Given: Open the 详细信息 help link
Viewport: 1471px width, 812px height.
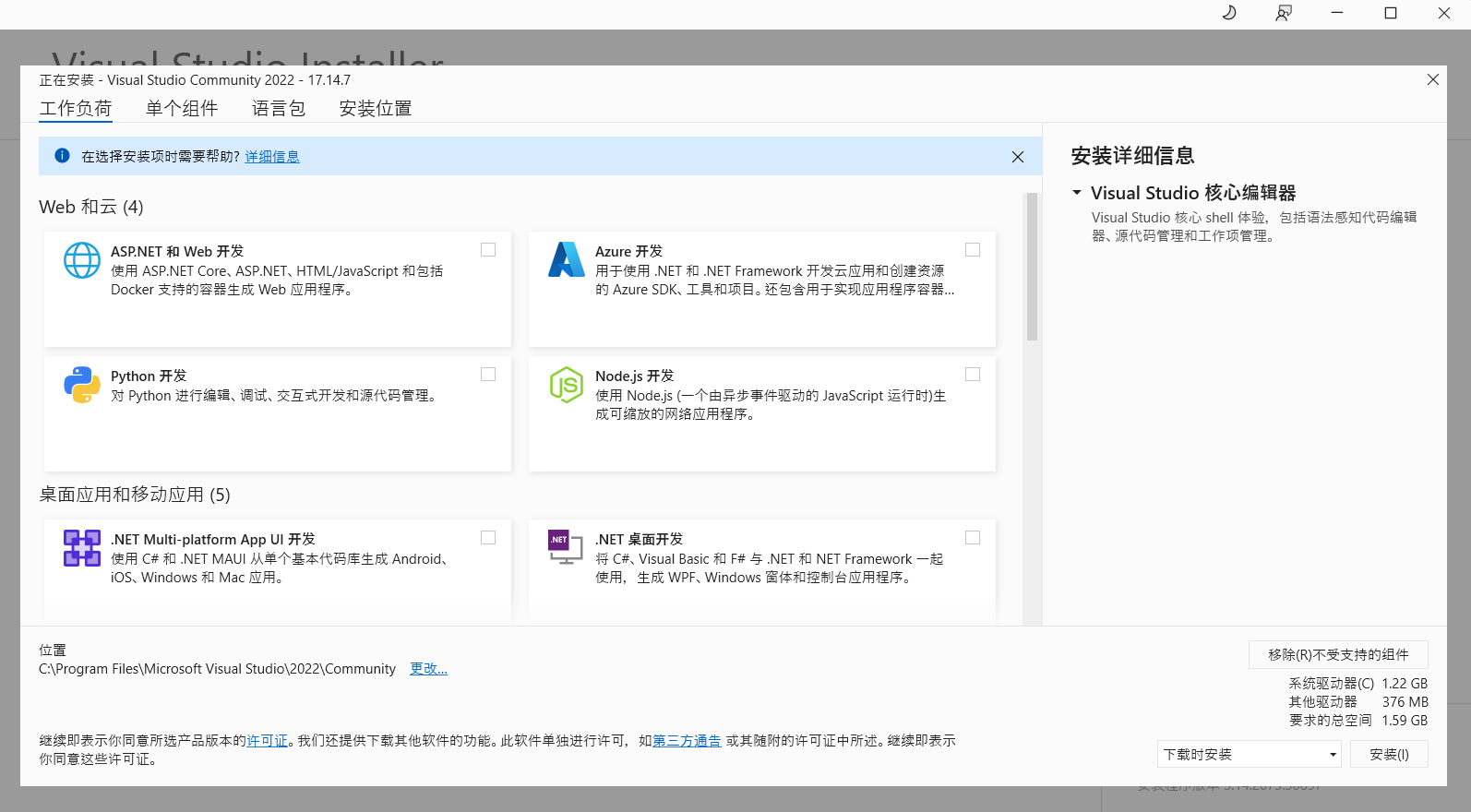Looking at the screenshot, I should pos(272,157).
